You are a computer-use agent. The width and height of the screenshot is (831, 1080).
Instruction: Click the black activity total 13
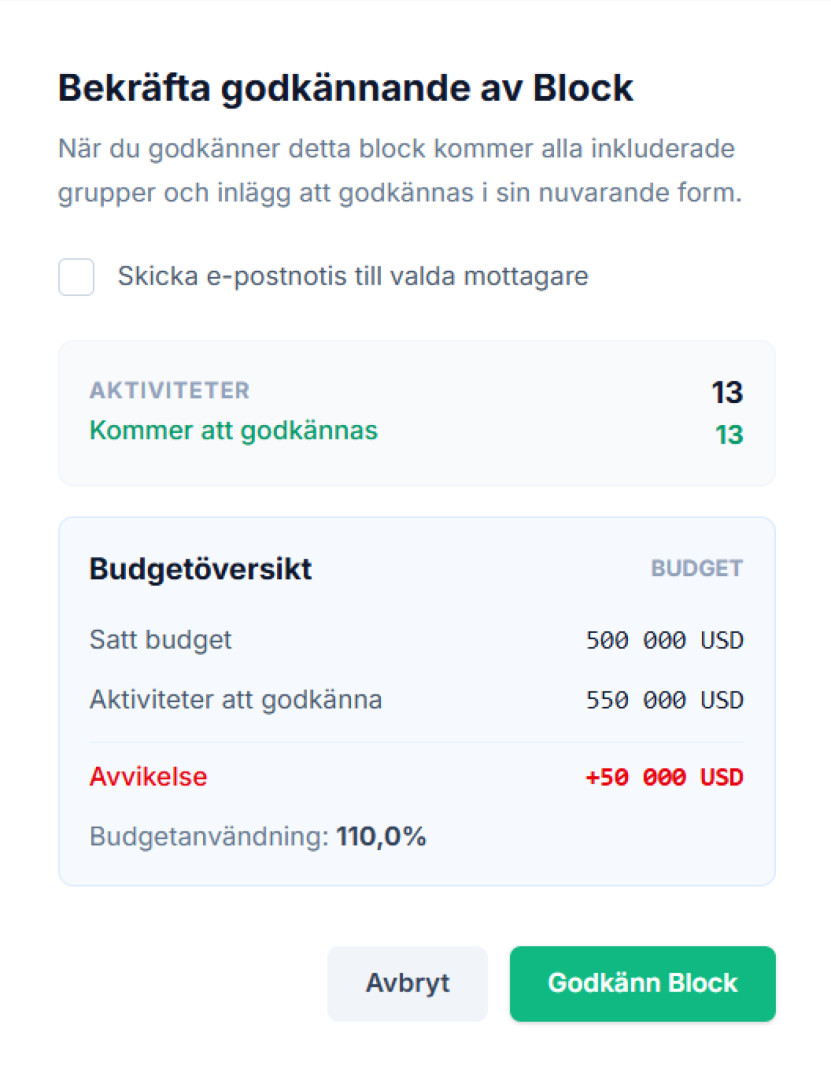coord(727,392)
